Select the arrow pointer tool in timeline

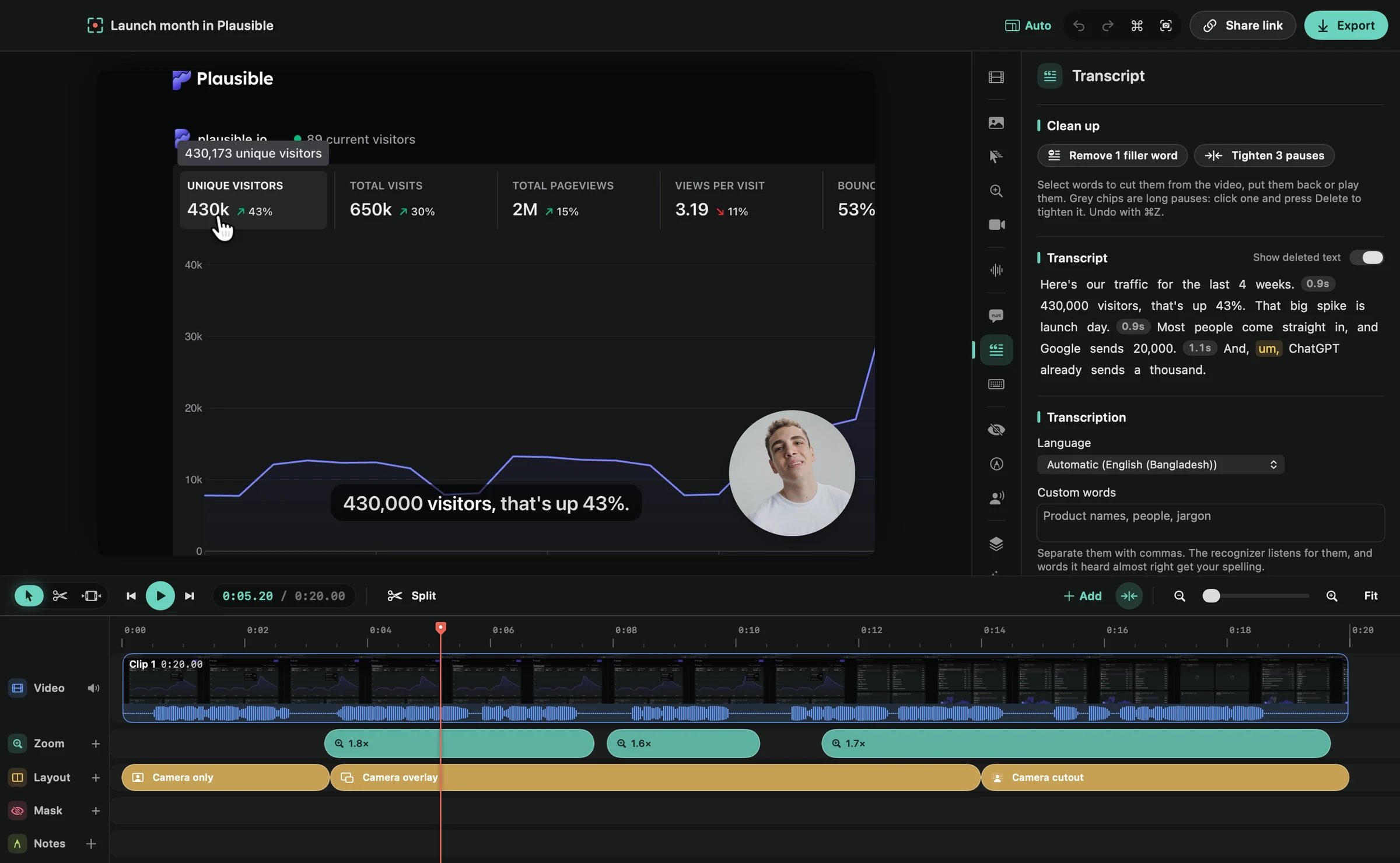[x=29, y=595]
